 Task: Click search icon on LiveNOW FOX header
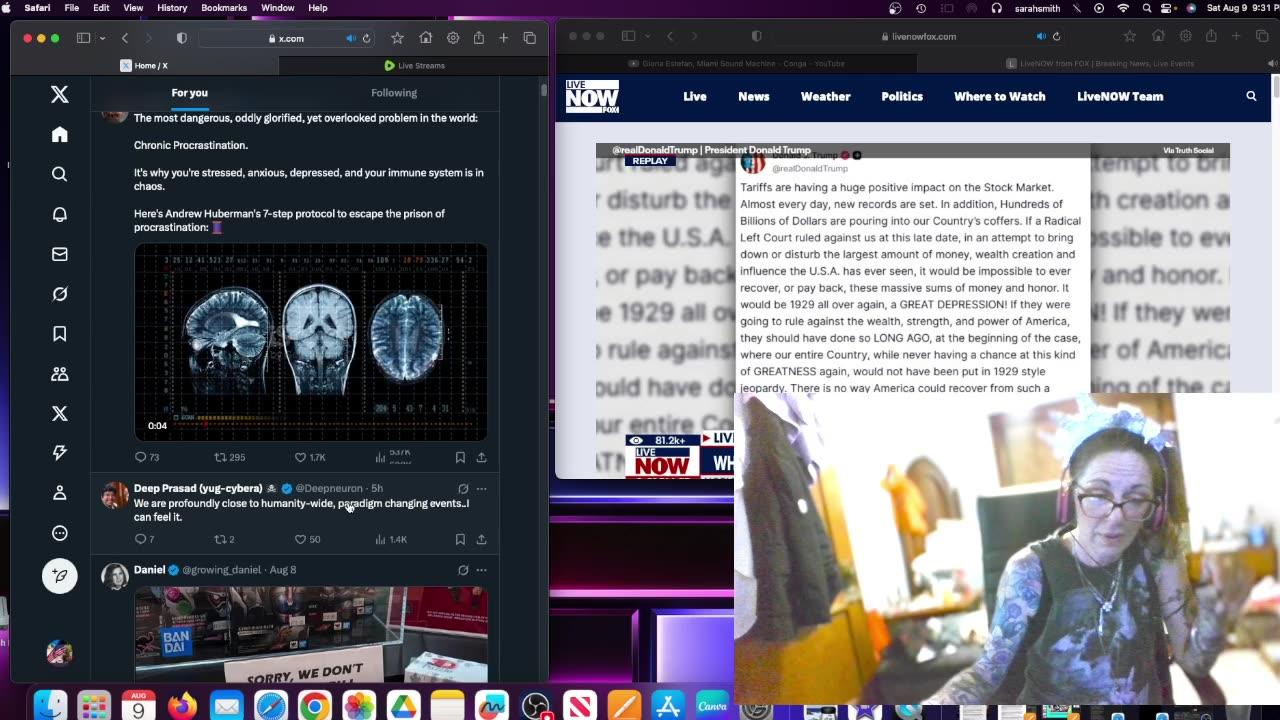point(1251,96)
